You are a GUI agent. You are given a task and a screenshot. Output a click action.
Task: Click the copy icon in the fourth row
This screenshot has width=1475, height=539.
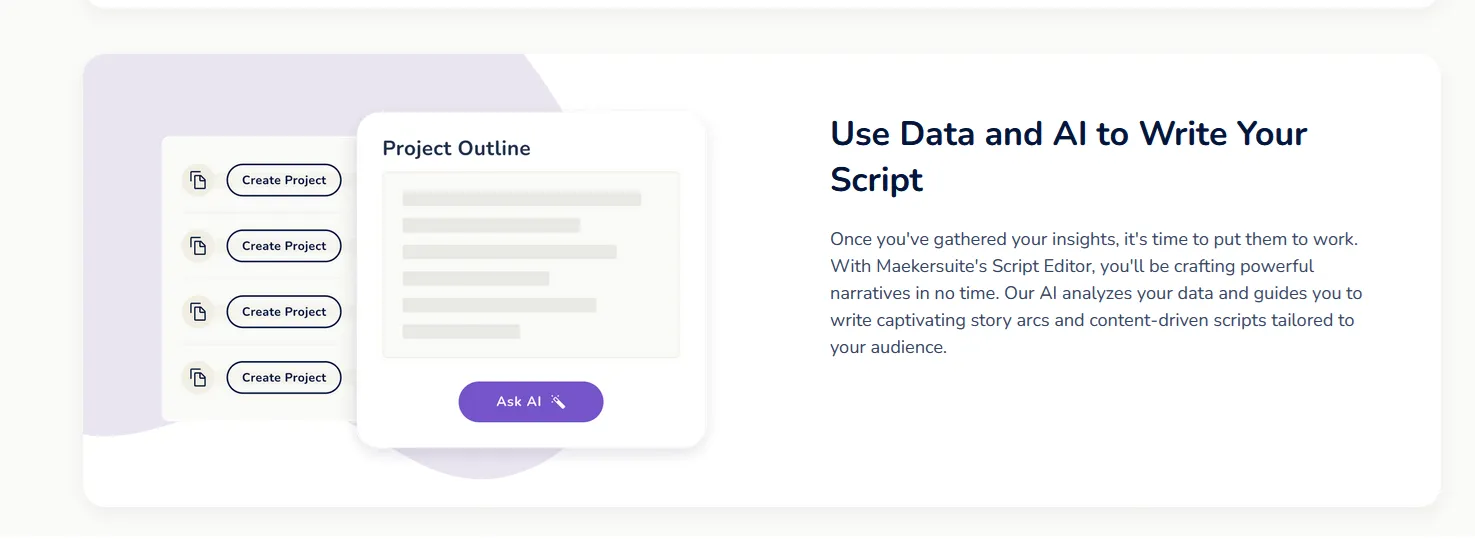(x=199, y=378)
